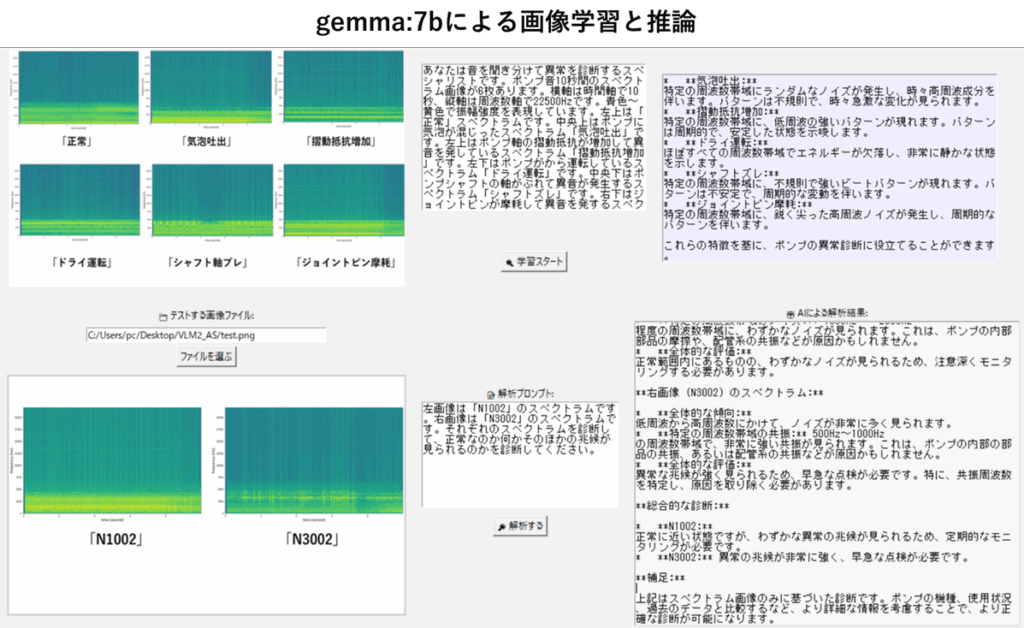Click the 解析する button to run analysis
Image resolution: width=1024 pixels, height=628 pixels.
point(520,525)
